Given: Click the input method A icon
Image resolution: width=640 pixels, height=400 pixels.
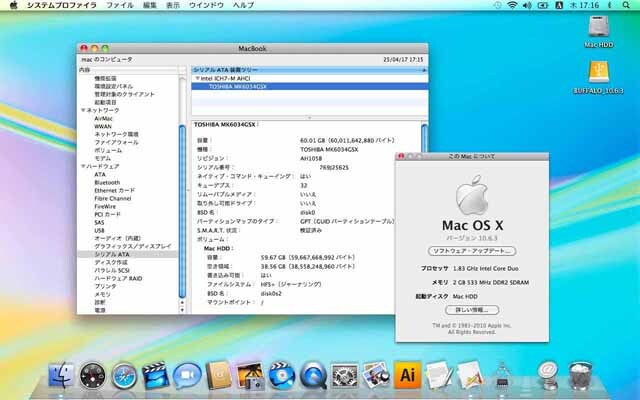Looking at the screenshot, I should 559,5.
